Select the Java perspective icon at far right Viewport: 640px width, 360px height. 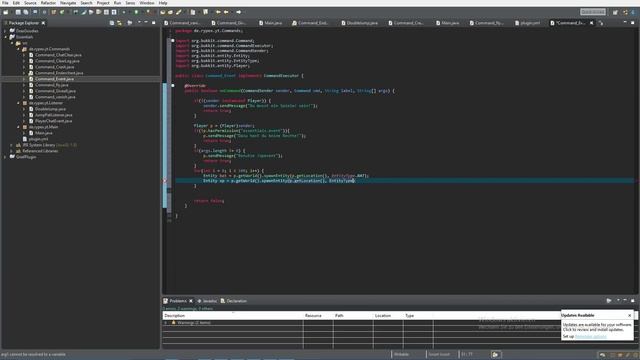pyautogui.click(x=634, y=12)
